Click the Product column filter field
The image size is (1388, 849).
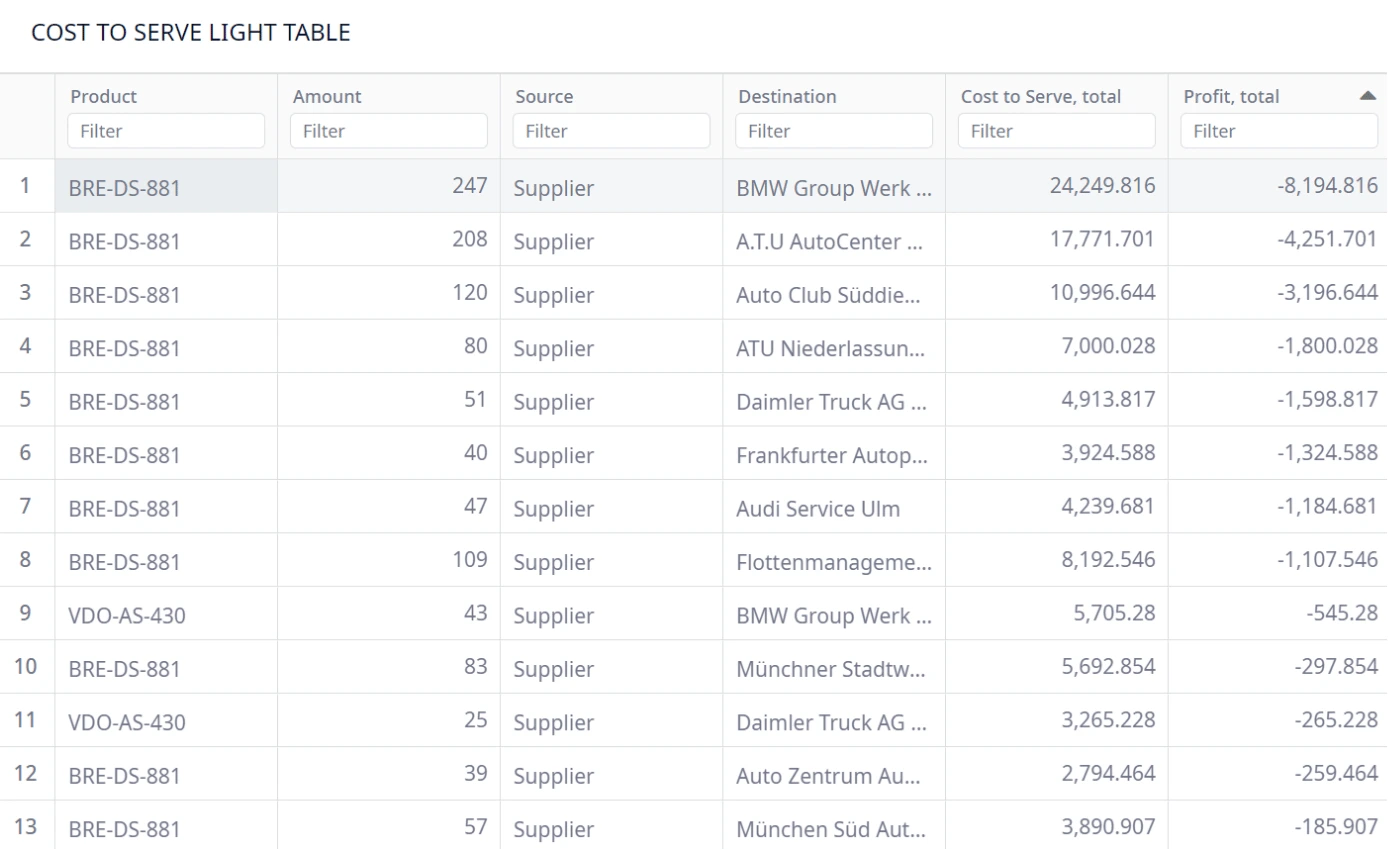[166, 131]
